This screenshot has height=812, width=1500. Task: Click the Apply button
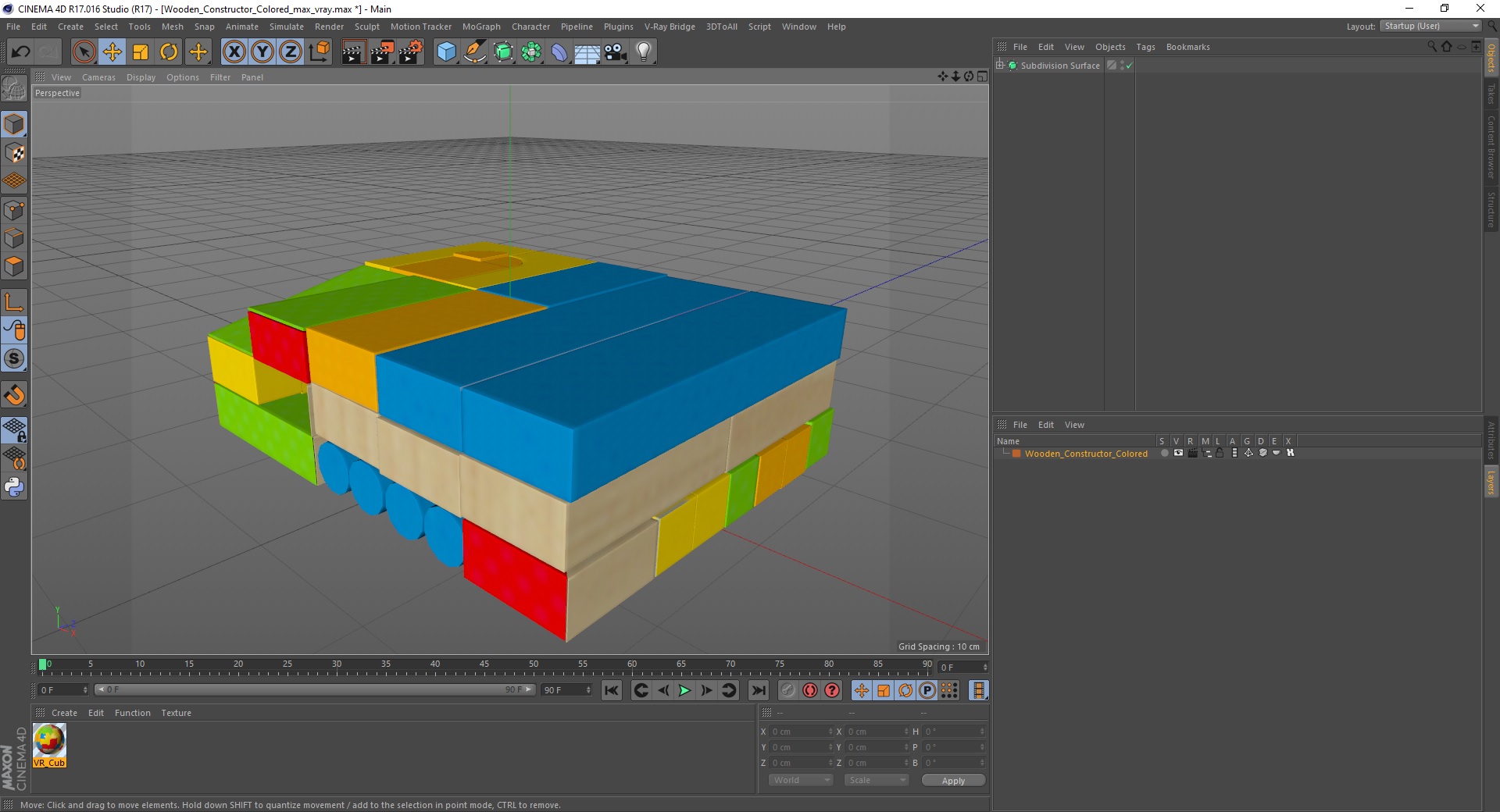pos(953,780)
